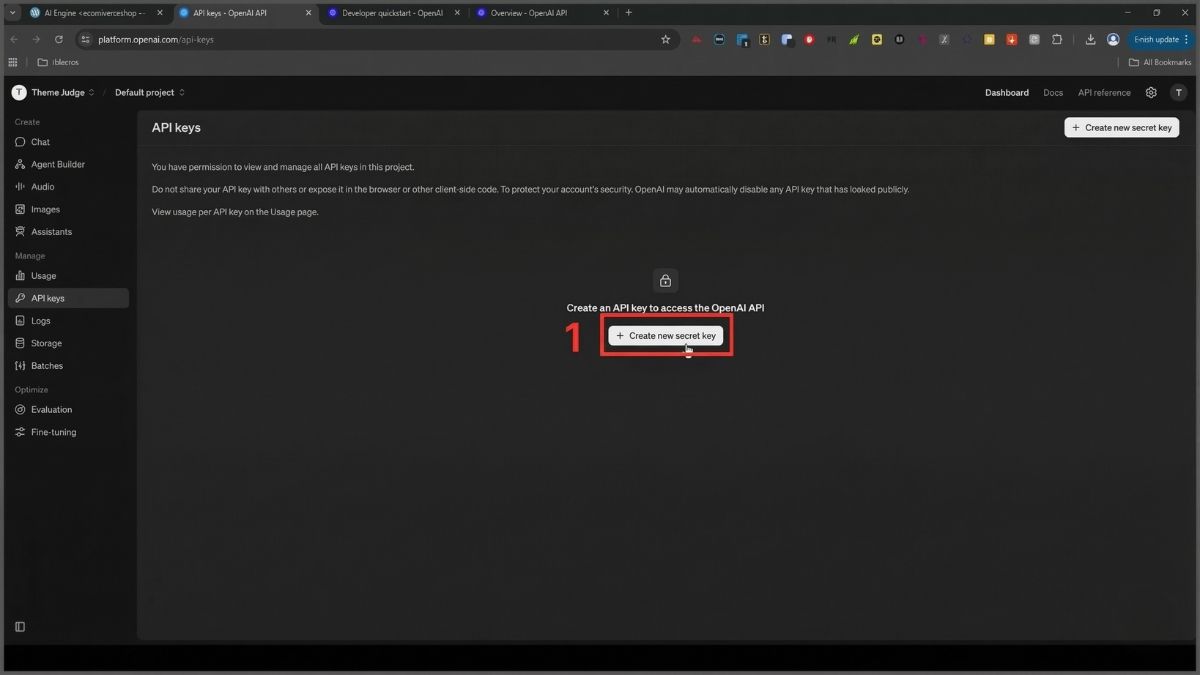
Task: Open Agent Builder in sidebar
Action: [57, 164]
